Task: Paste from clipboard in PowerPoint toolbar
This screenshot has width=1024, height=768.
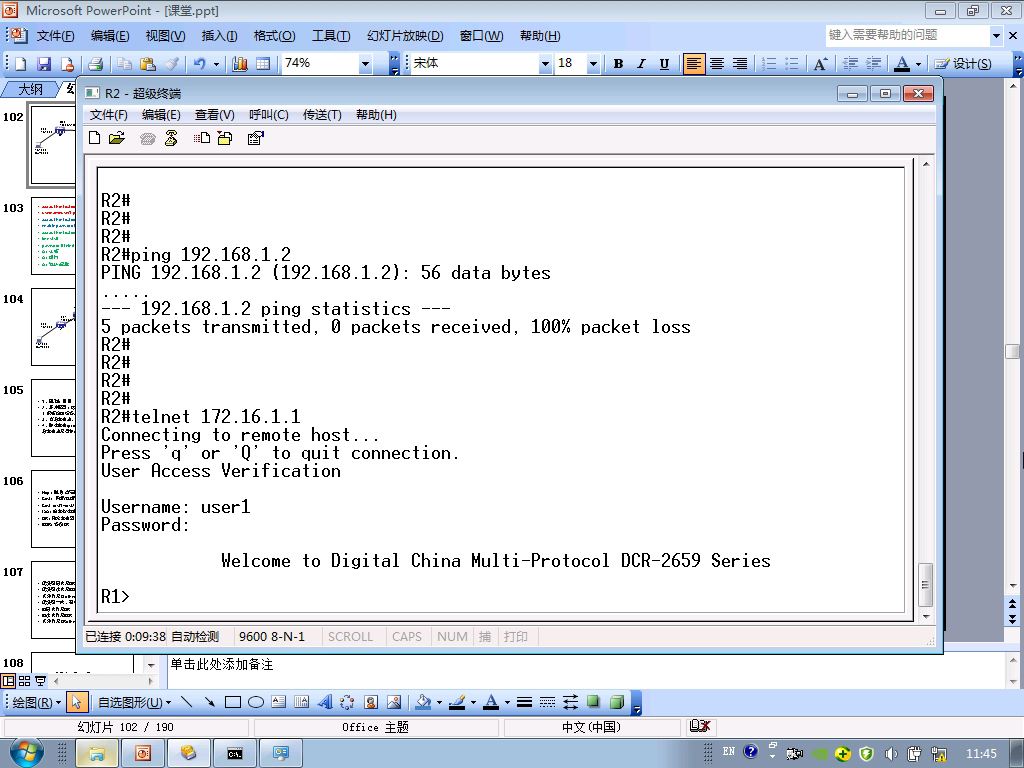Action: click(148, 63)
